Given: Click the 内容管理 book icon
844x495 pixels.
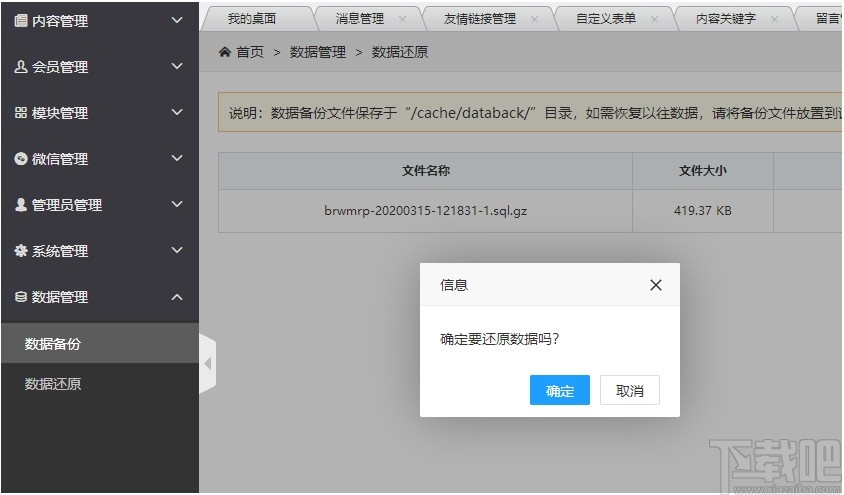Looking at the screenshot, I should coord(20,20).
